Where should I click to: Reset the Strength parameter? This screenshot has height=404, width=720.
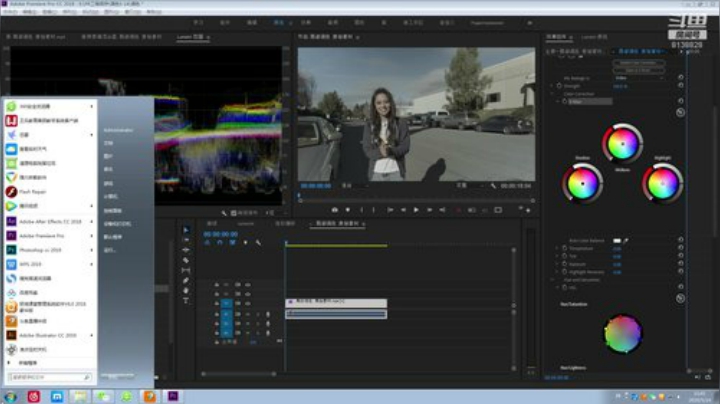point(681,85)
